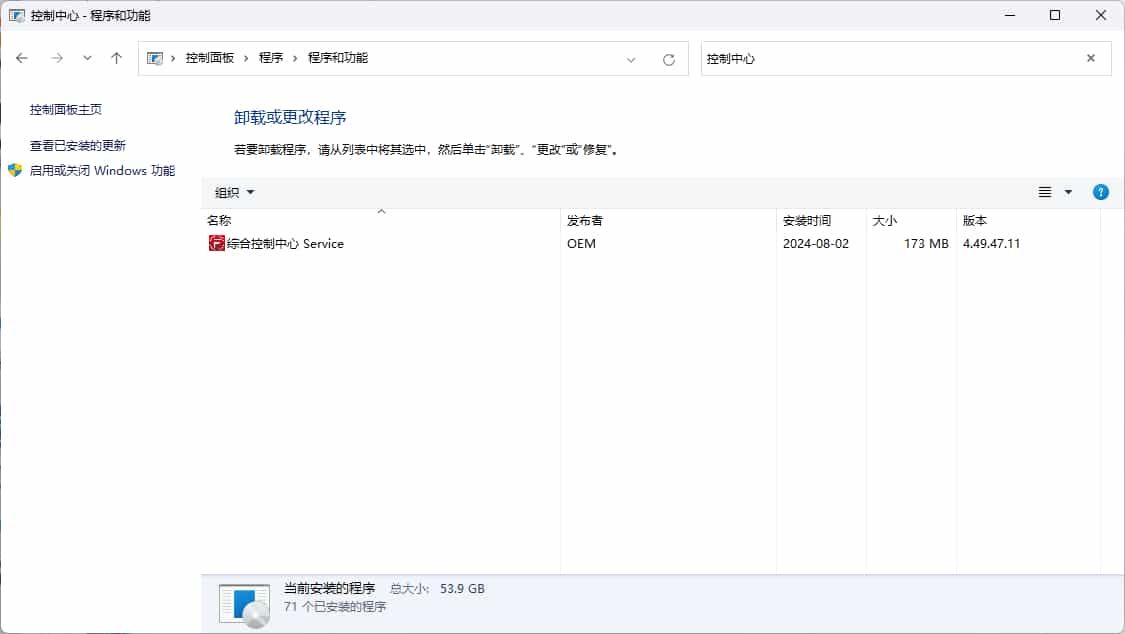Click the forward navigation arrow
The width and height of the screenshot is (1125, 634).
click(57, 58)
